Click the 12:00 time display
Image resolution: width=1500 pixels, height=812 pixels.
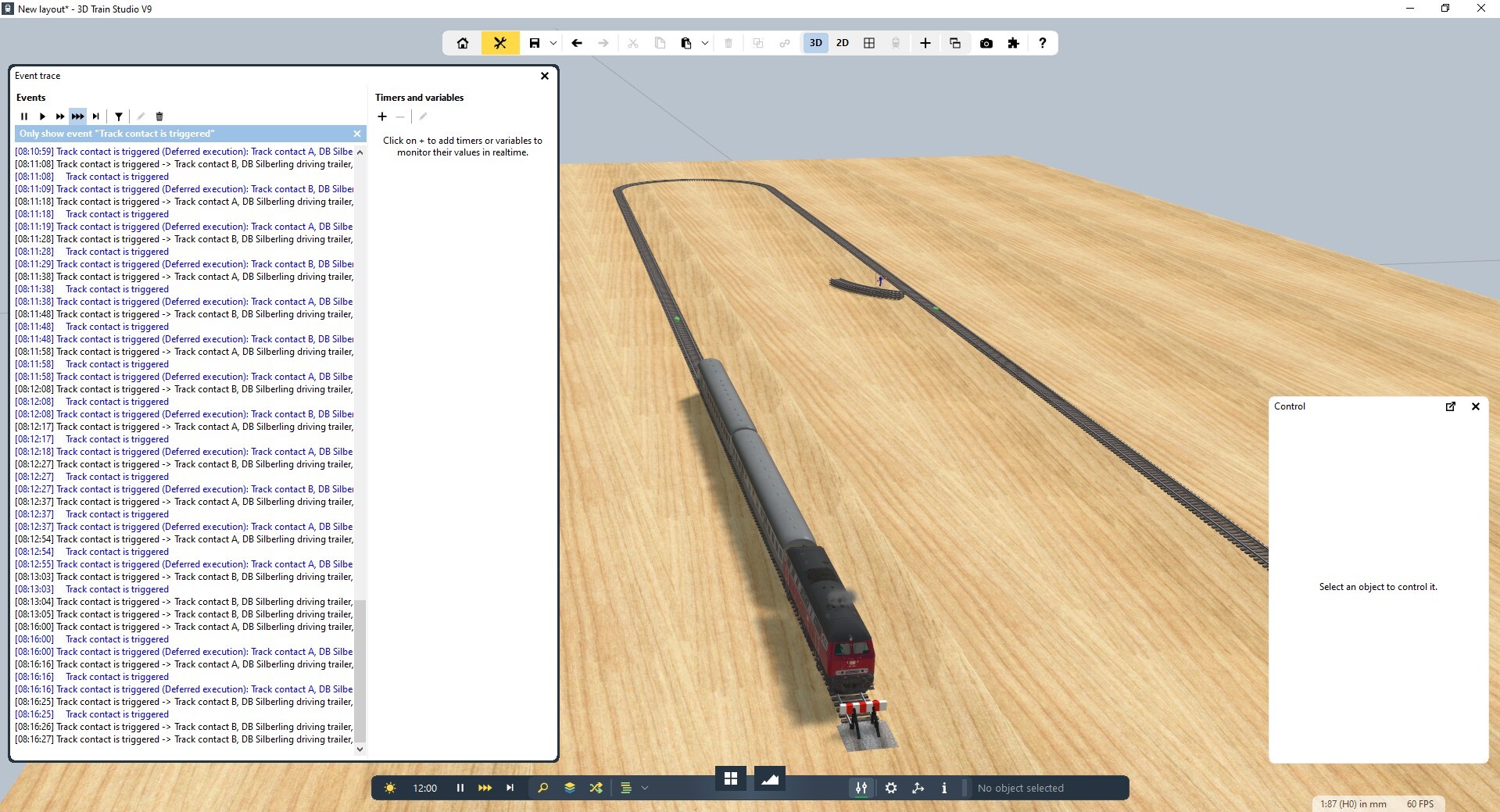click(x=424, y=788)
